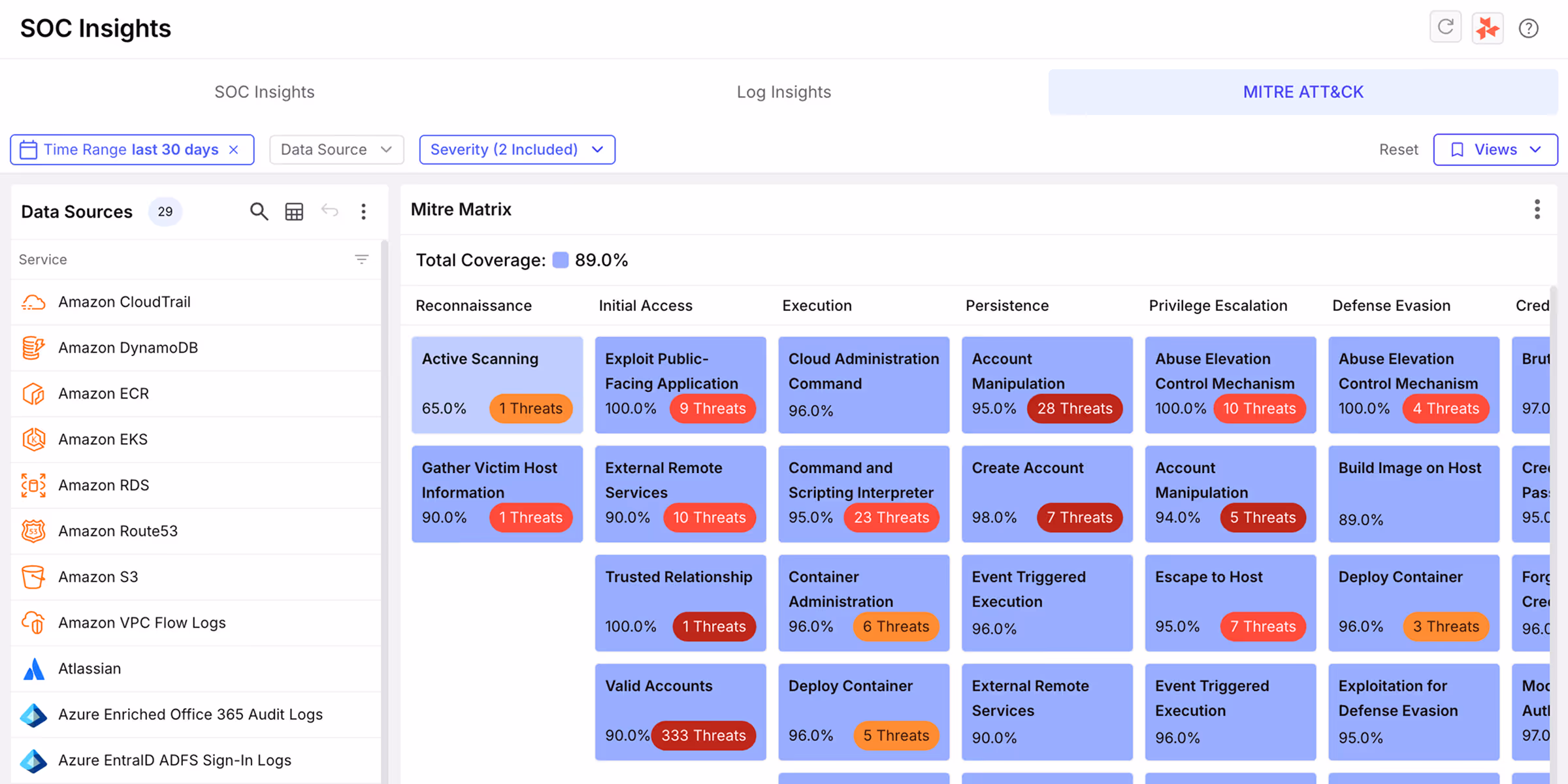
Task: Click the Service column filter icon
Action: [361, 259]
